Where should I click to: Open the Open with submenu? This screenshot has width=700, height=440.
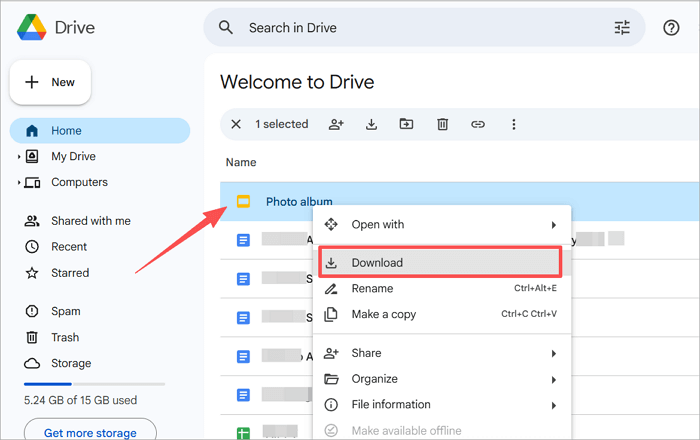[442, 224]
